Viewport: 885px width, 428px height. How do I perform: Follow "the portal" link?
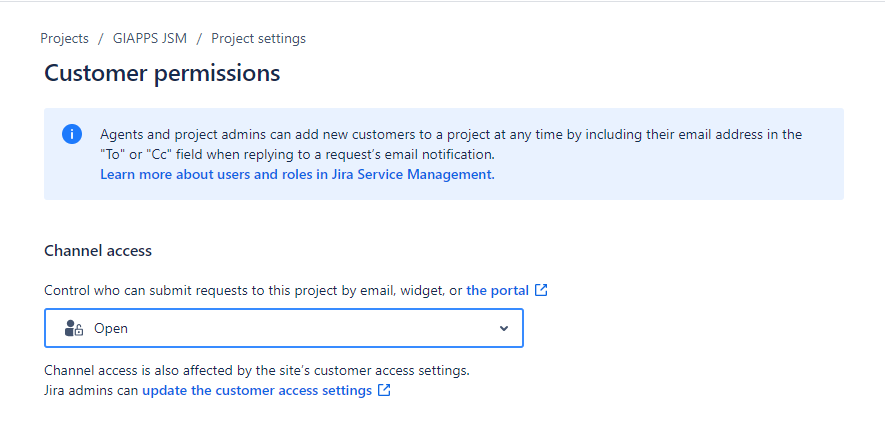497,291
